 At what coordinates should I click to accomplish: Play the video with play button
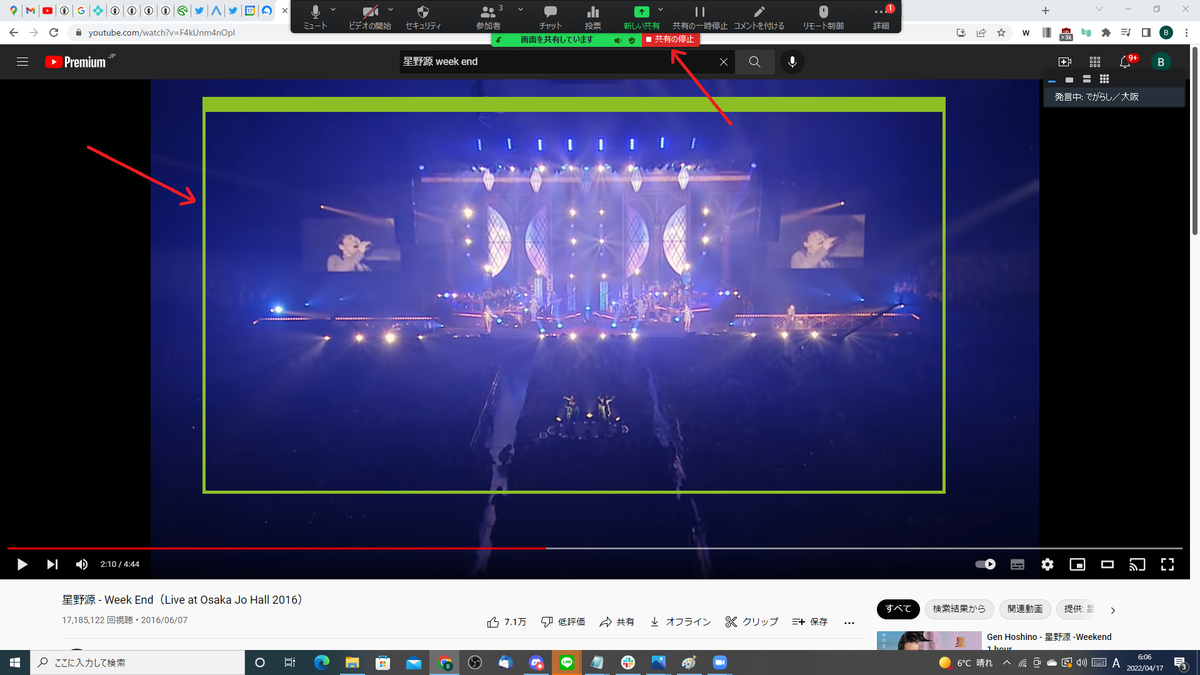(22, 564)
